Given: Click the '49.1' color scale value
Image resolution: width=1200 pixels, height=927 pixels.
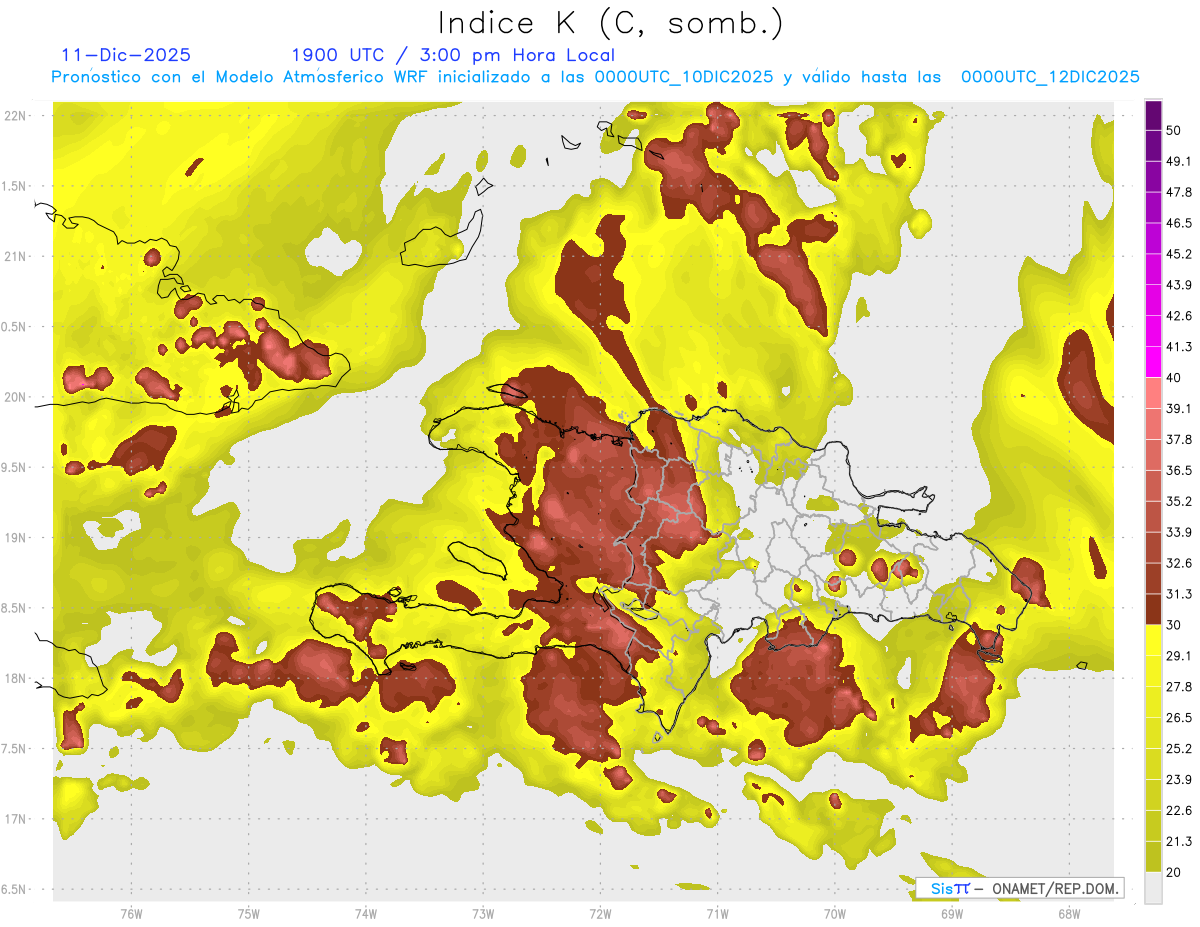Looking at the screenshot, I should tap(1179, 161).
